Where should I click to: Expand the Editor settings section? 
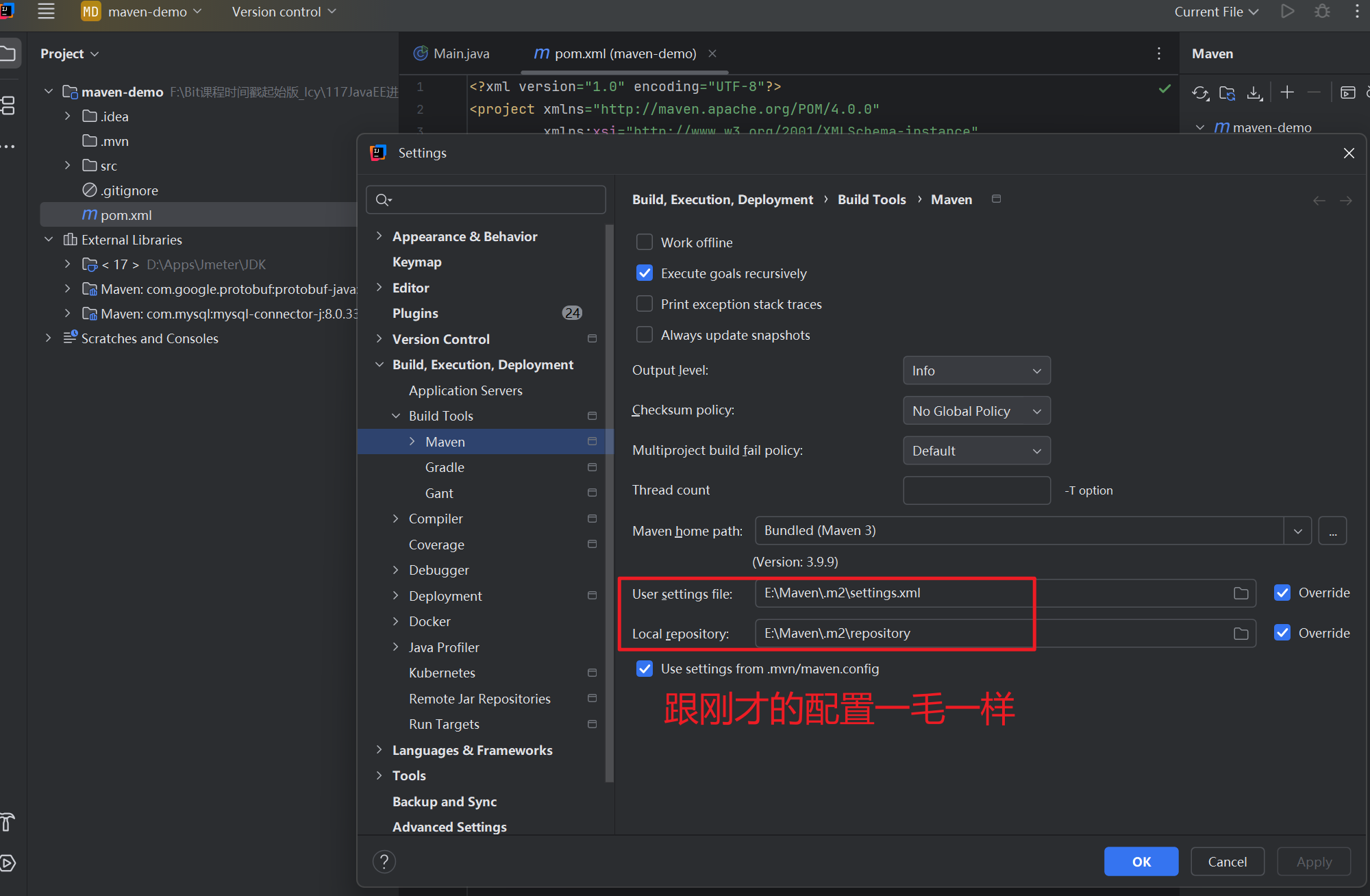379,288
